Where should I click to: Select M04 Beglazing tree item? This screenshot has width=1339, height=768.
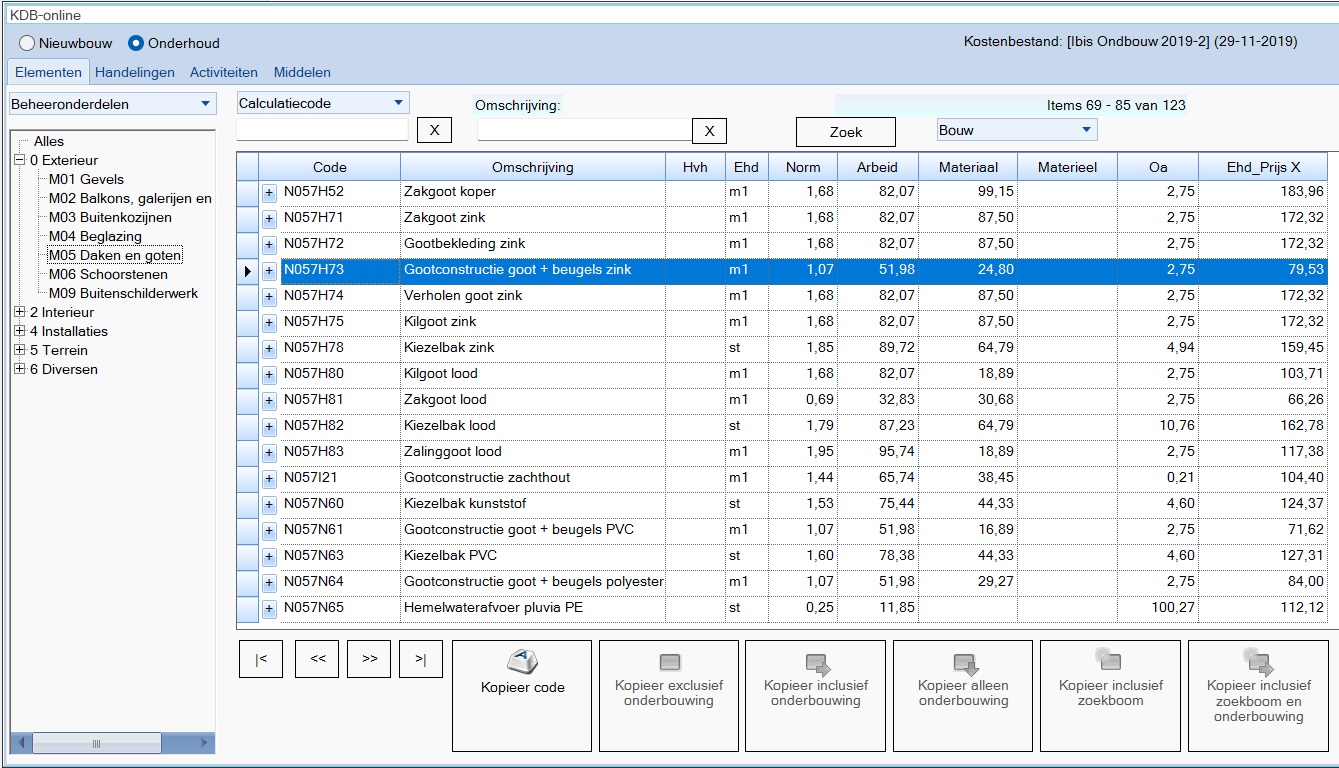[95, 236]
